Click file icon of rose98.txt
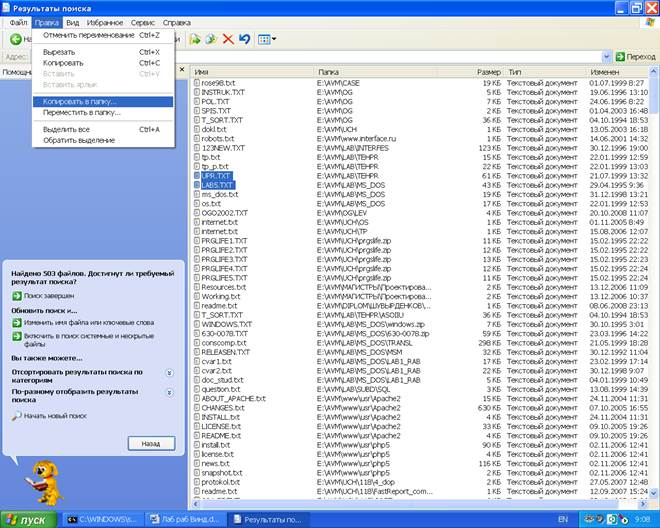Image resolution: width=660 pixels, height=528 pixels. (x=197, y=83)
